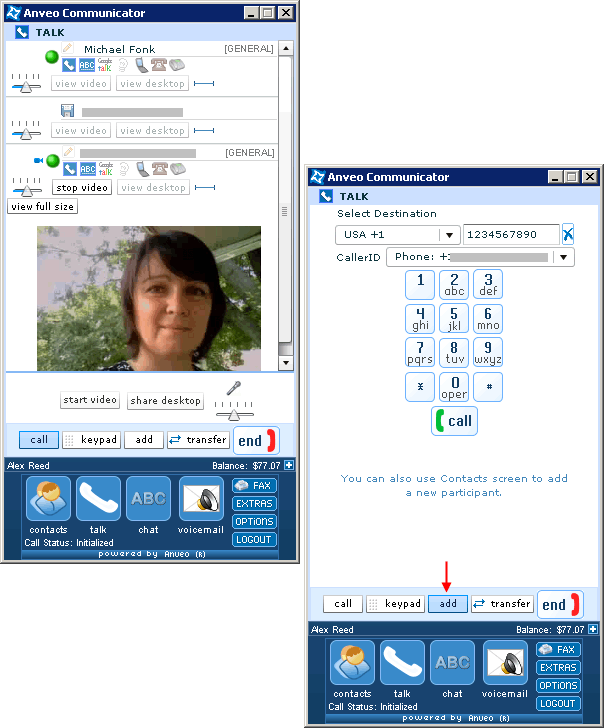604x728 pixels.
Task: Click view video for Michael Fonk
Action: pyautogui.click(x=81, y=84)
